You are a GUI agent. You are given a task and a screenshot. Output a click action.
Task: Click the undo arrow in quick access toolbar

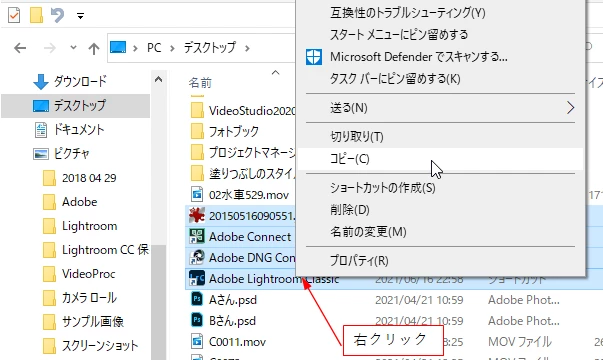pos(57,15)
